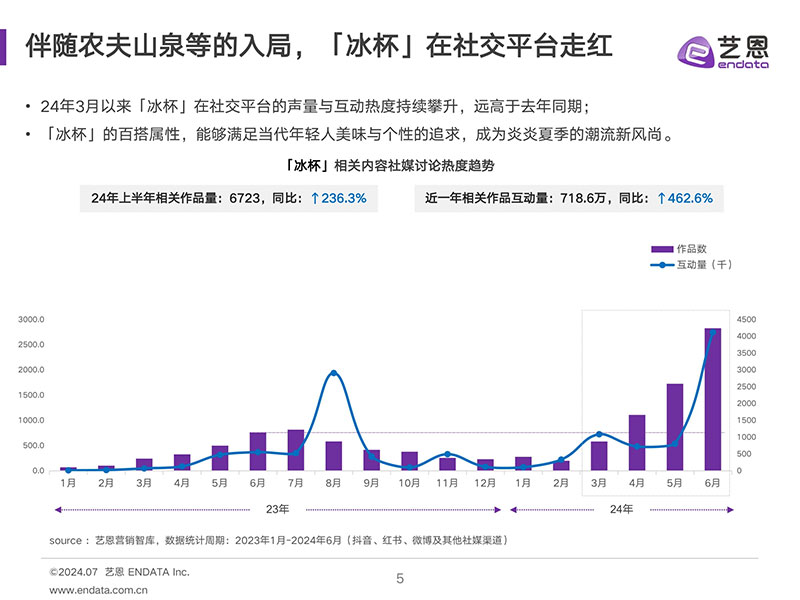
Task: Click the 艺恩 brand name text
Action: (x=743, y=47)
